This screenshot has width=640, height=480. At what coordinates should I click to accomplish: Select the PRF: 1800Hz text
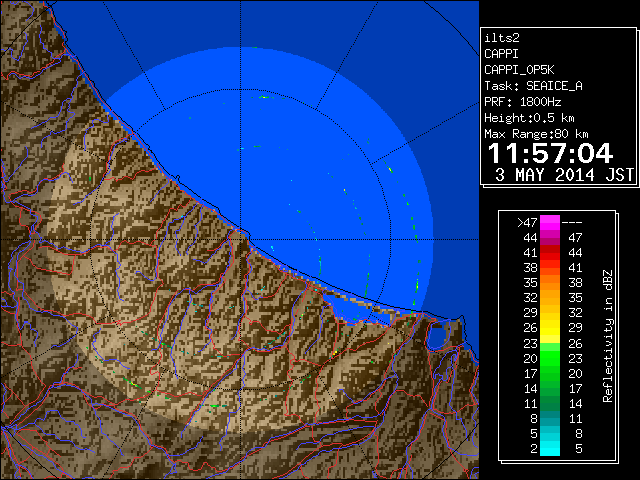click(x=522, y=102)
